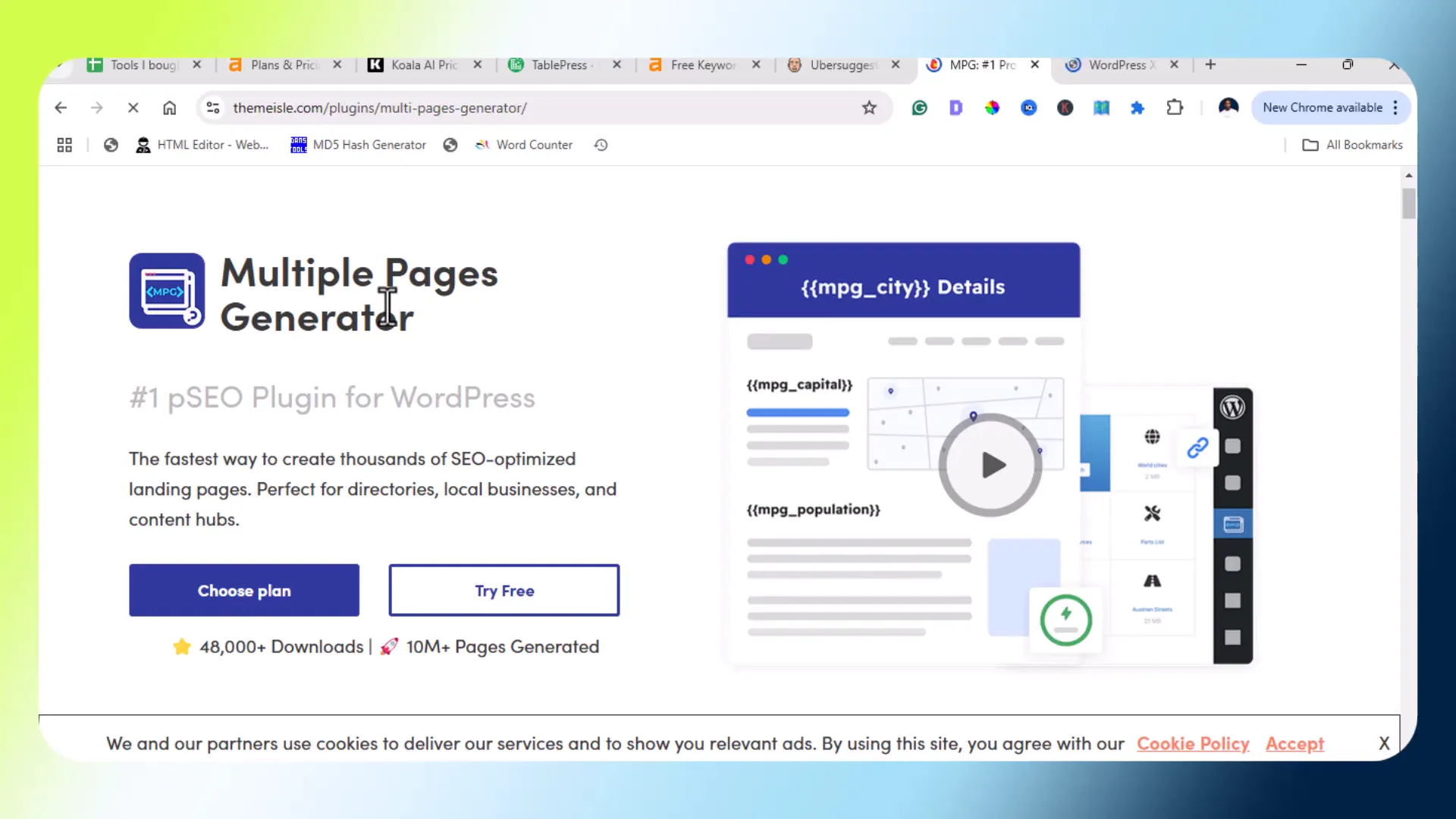The image size is (1456, 819).
Task: Click the '10M+ Pages Generated' text
Action: coord(503,647)
